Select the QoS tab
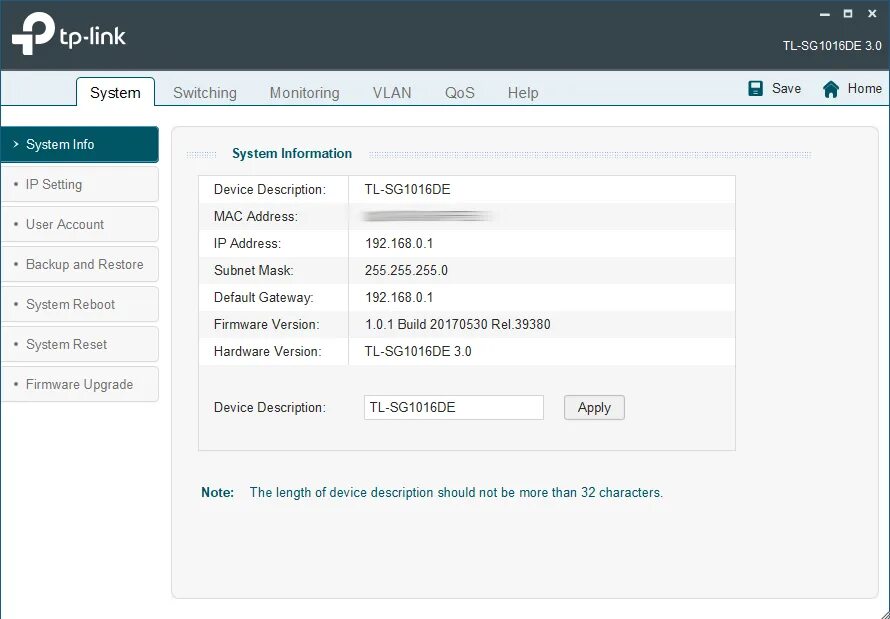 [460, 92]
